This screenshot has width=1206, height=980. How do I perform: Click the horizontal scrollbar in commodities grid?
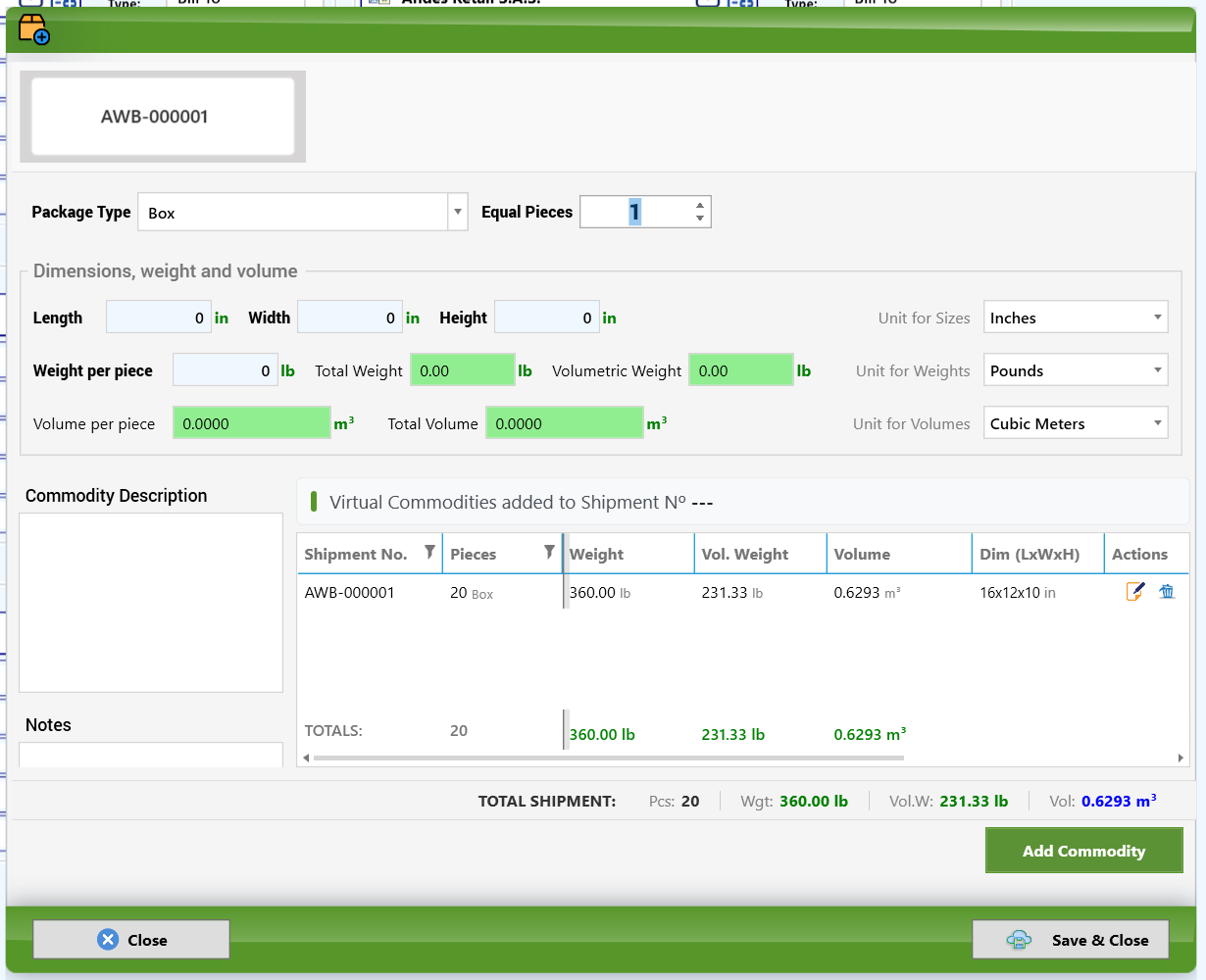607,758
